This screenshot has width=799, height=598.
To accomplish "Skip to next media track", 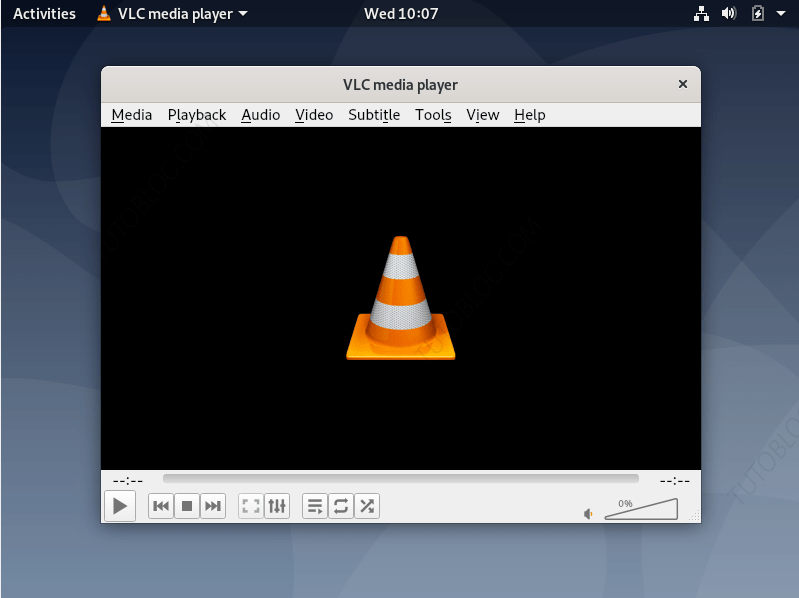I will coord(213,506).
